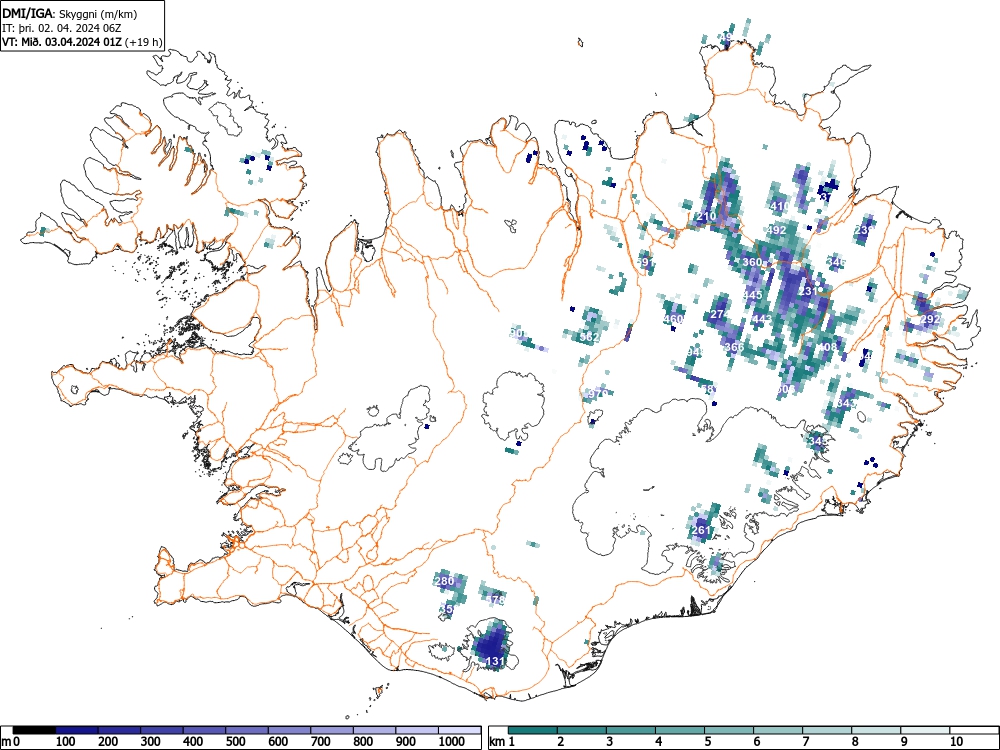The height and width of the screenshot is (750, 1000).
Task: Select the "280" value in the south
Action: coord(443,581)
